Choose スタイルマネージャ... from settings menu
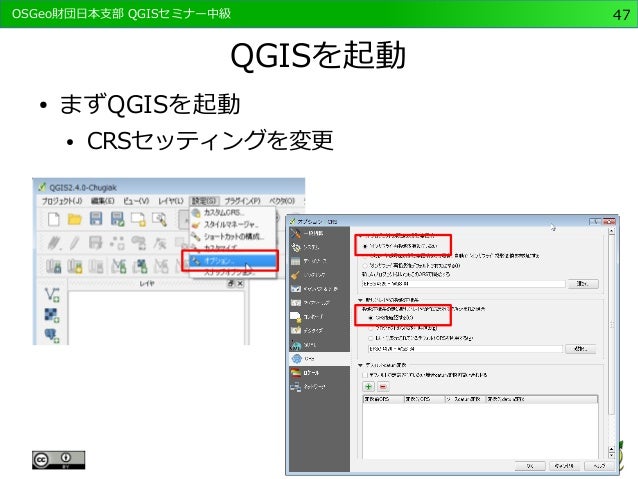The height and width of the screenshot is (479, 638). click(233, 224)
